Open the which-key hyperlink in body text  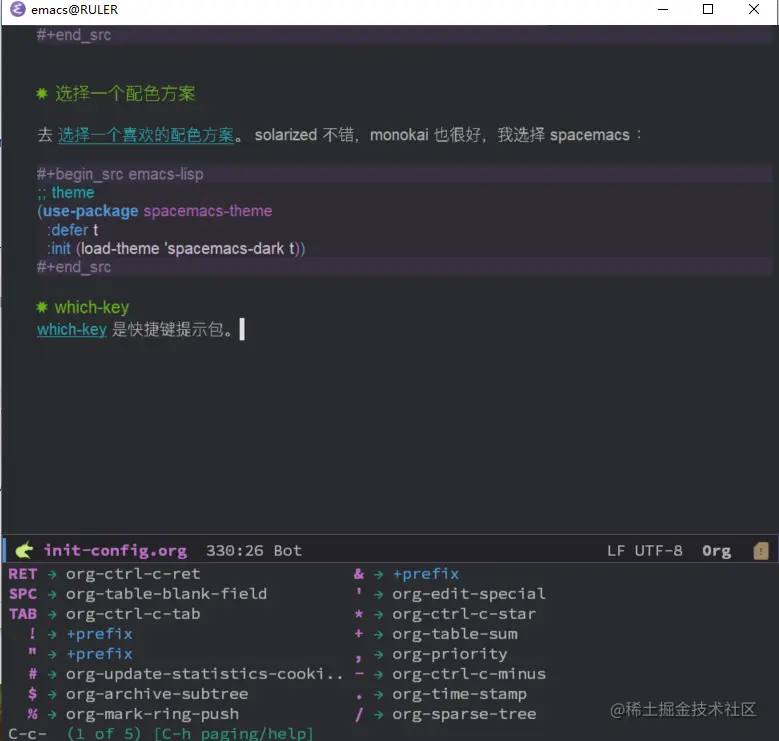pos(72,329)
